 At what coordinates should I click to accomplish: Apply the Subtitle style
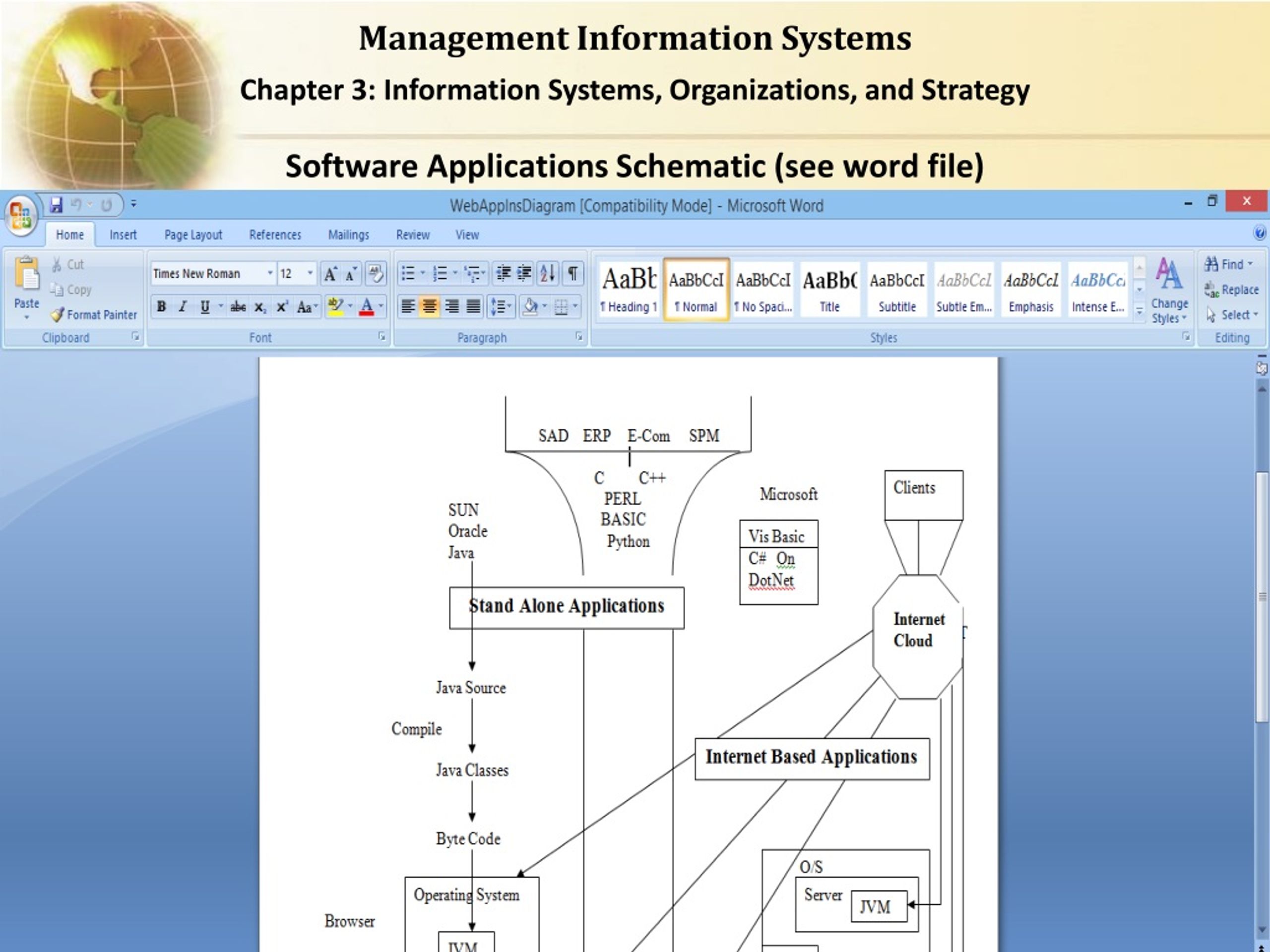tap(897, 290)
